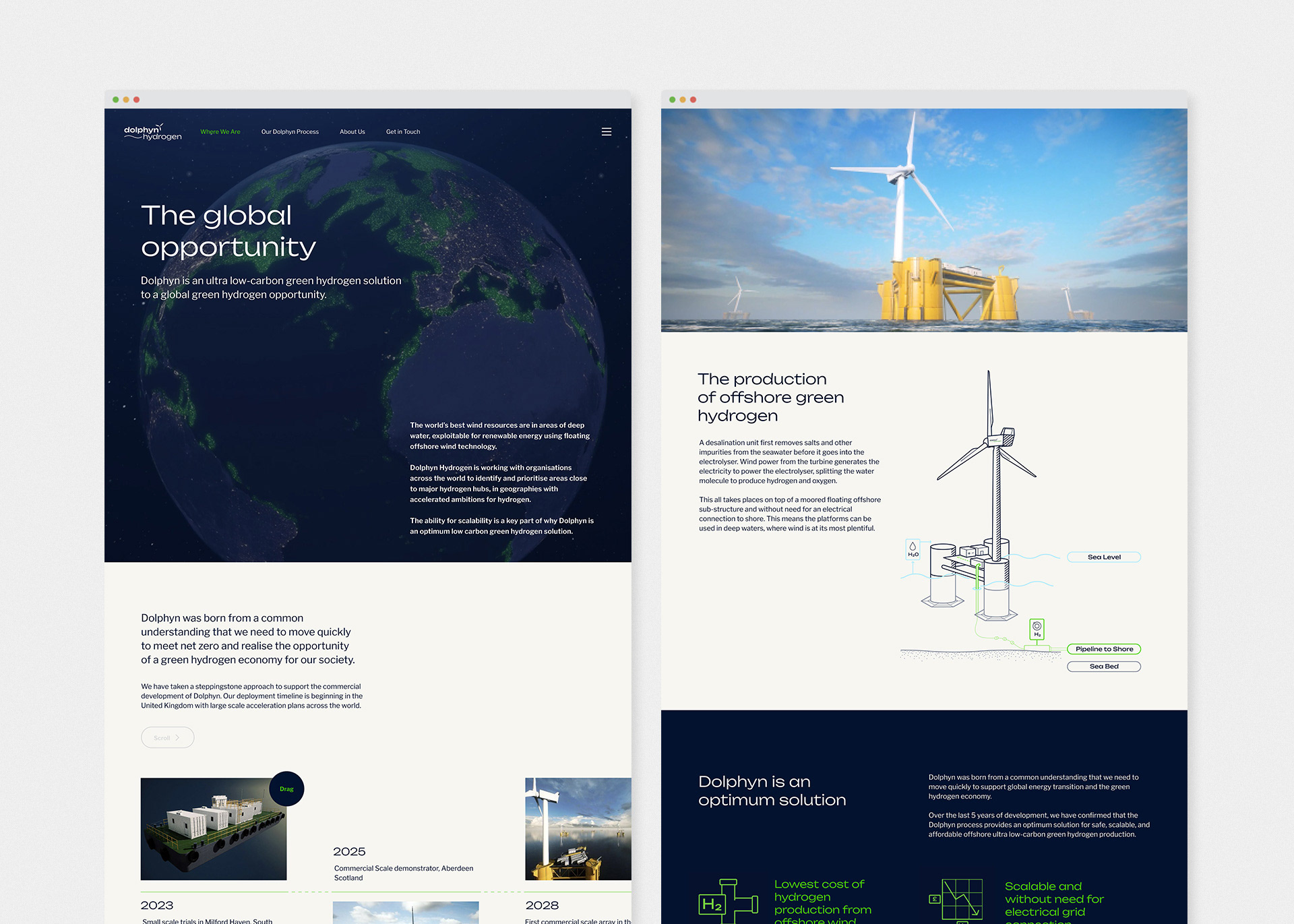Select the Sea Level diagram label
Screen dimensions: 1294x924
[1104, 557]
